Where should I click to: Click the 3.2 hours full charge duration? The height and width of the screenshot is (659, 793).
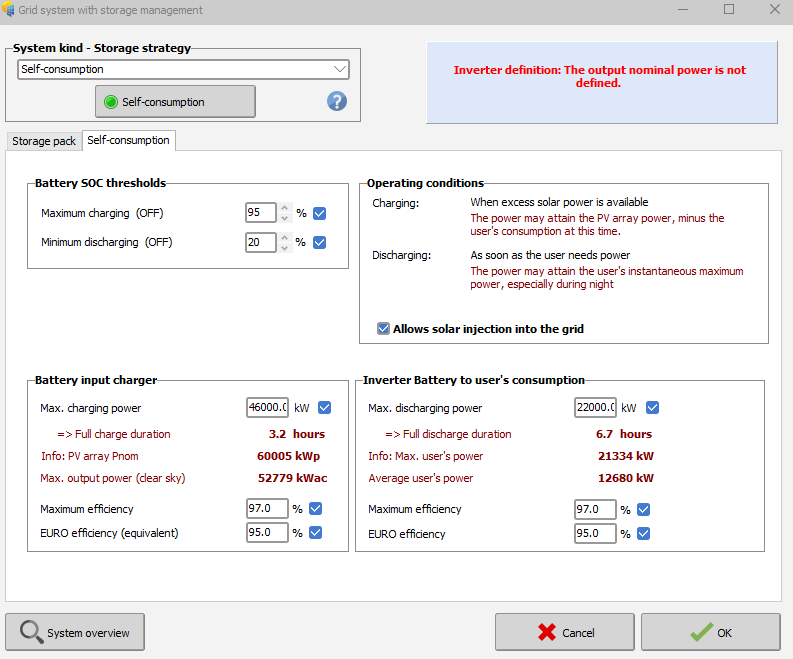click(297, 434)
